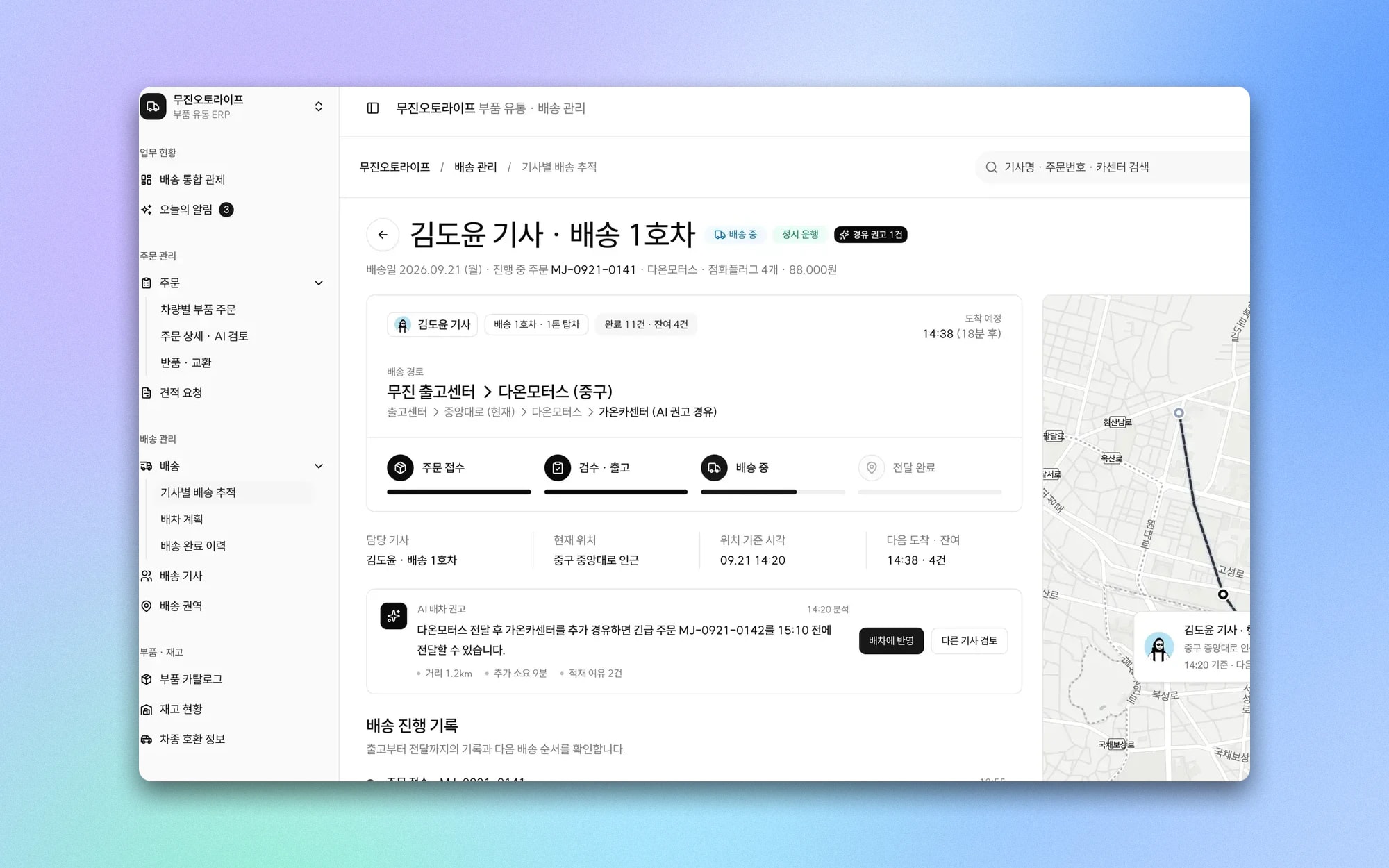Select 기사별 배송 추적 submenu item
1389x868 pixels.
tap(234, 493)
